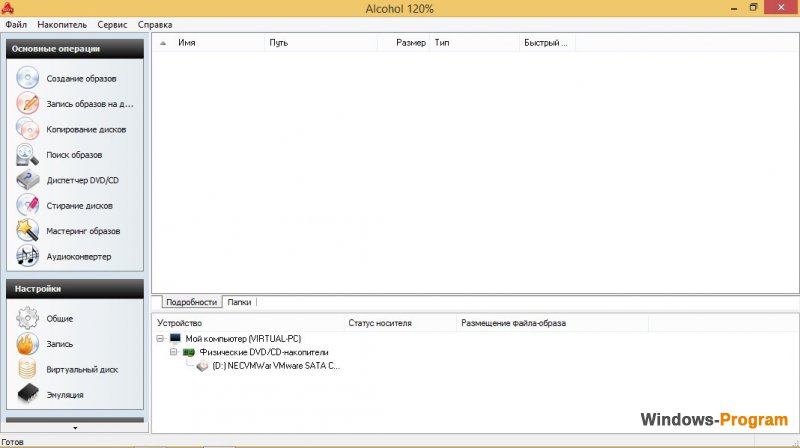Viewport: 800px width, 448px height.
Task: Select the (D:) NECVMWar VMware drive
Action: (276, 366)
